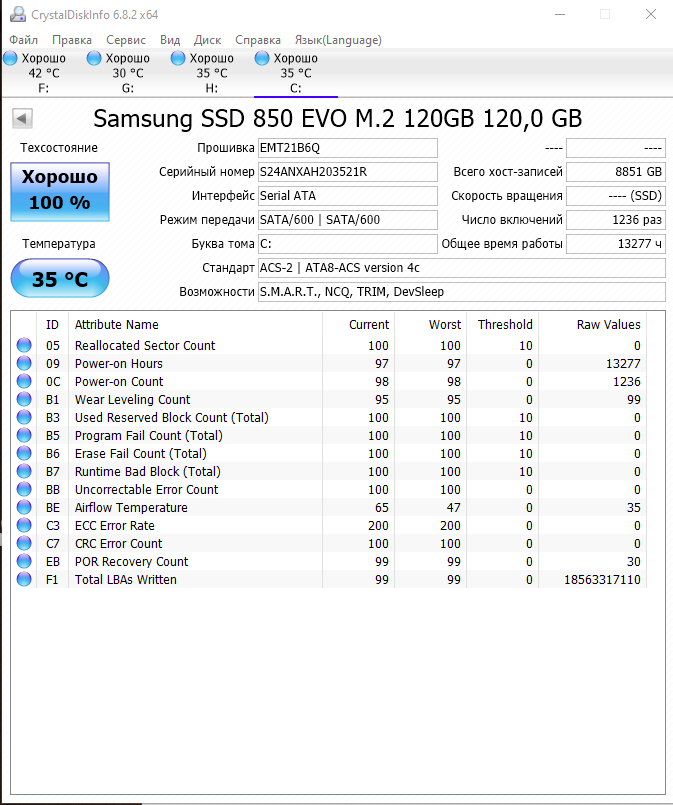Click the Буква тома field C:
Screen dimensions: 673x805
(x=348, y=244)
